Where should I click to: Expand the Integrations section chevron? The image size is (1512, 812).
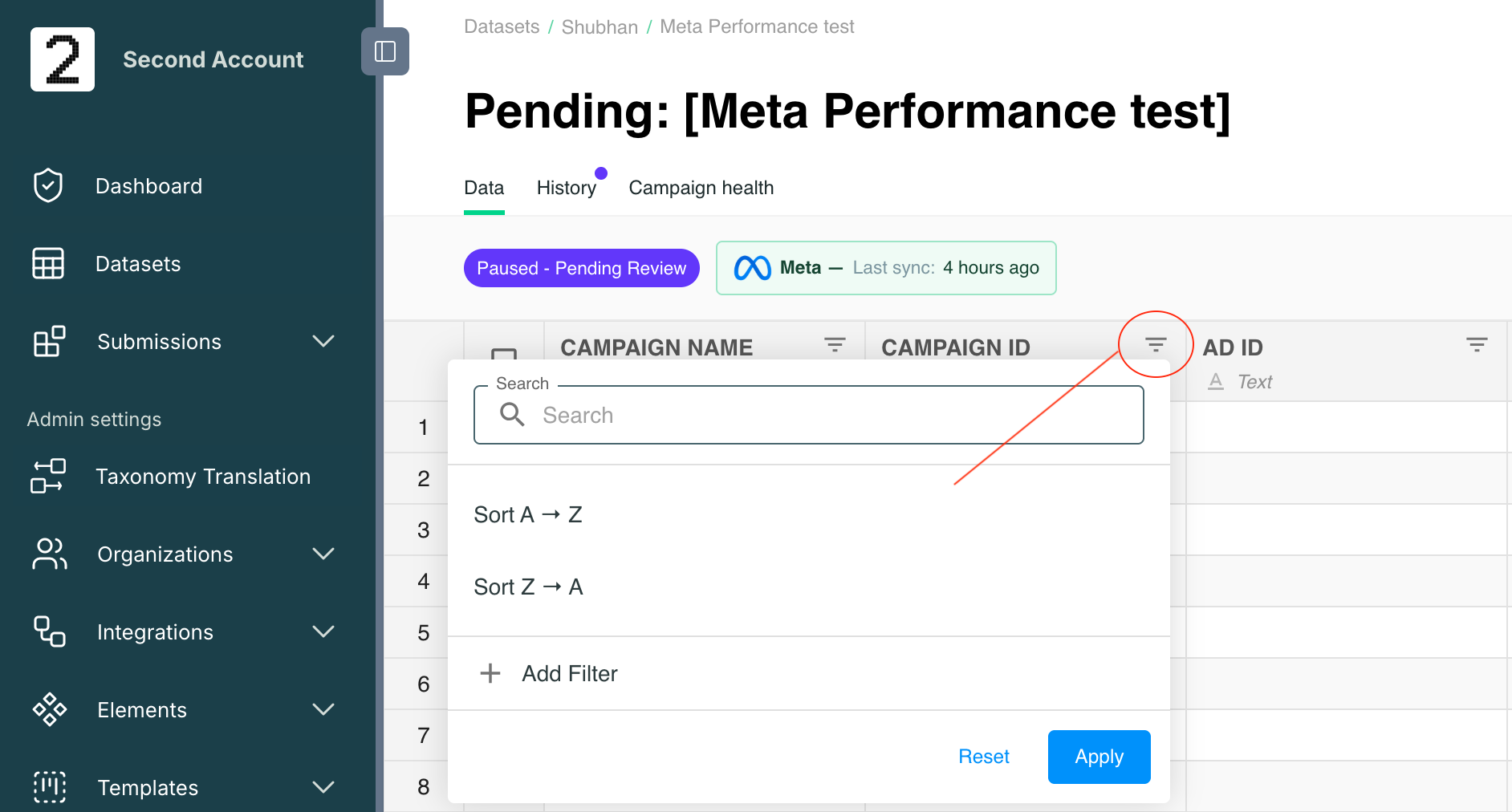pos(323,631)
